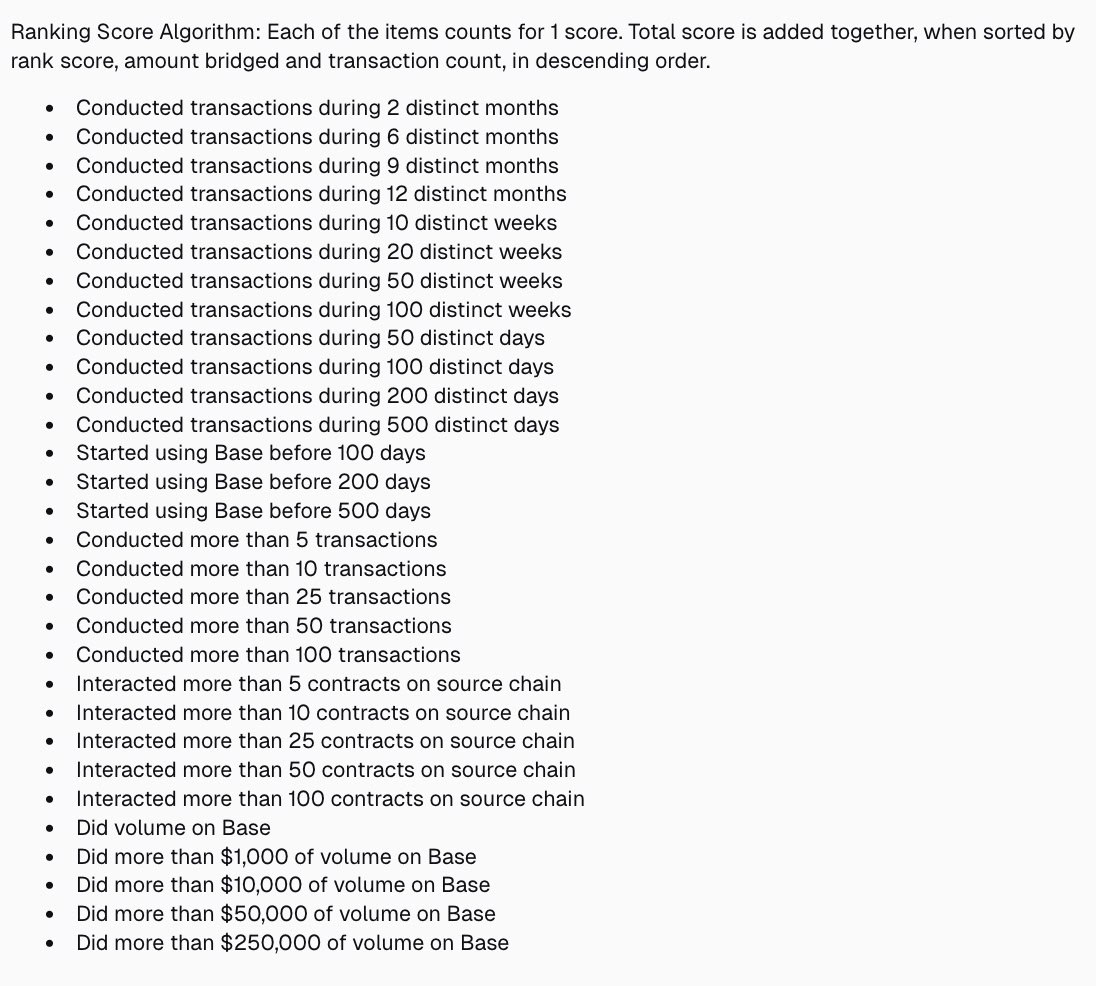Click "Conducted transactions during 12 distinct months"
This screenshot has height=986, width=1096.
pyautogui.click(x=321, y=194)
